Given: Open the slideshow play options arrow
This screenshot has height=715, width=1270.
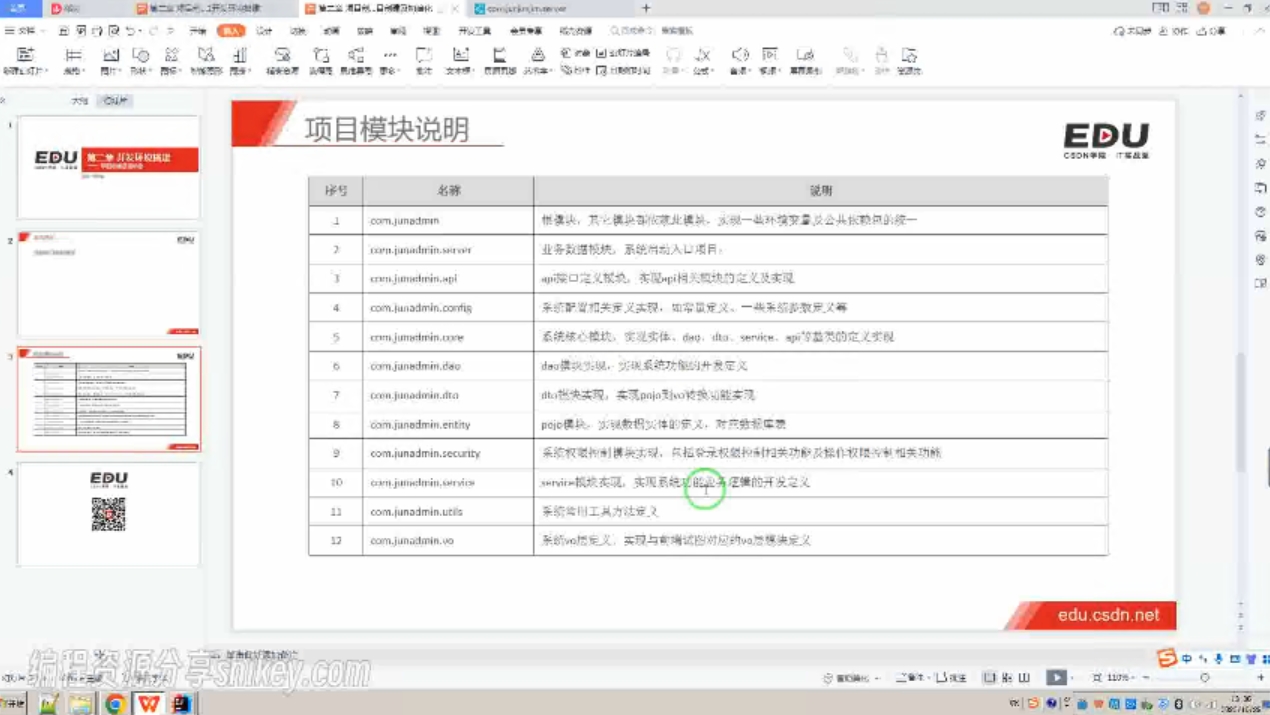Looking at the screenshot, I should pos(1072,678).
